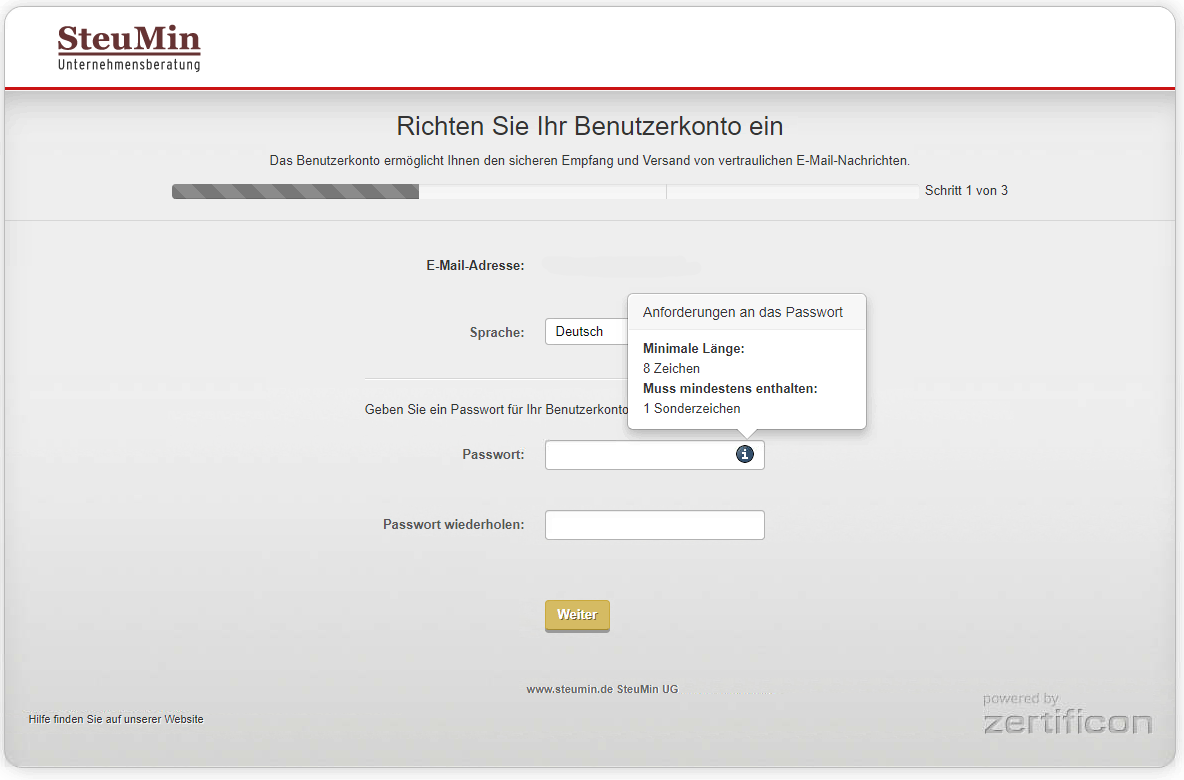Click the SteuMin UG footer text
This screenshot has height=780, width=1184.
click(x=647, y=689)
